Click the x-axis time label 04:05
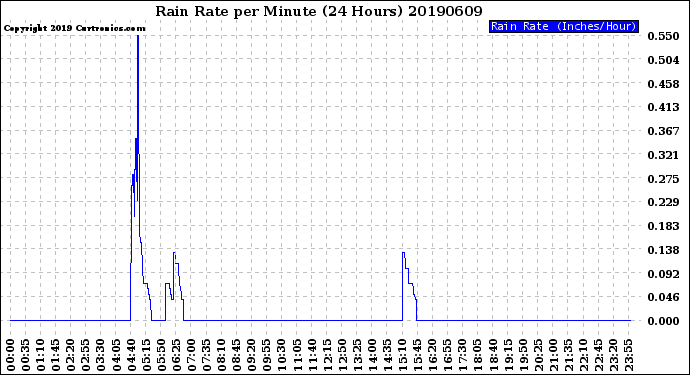This screenshot has height=375, width=690. click(116, 355)
